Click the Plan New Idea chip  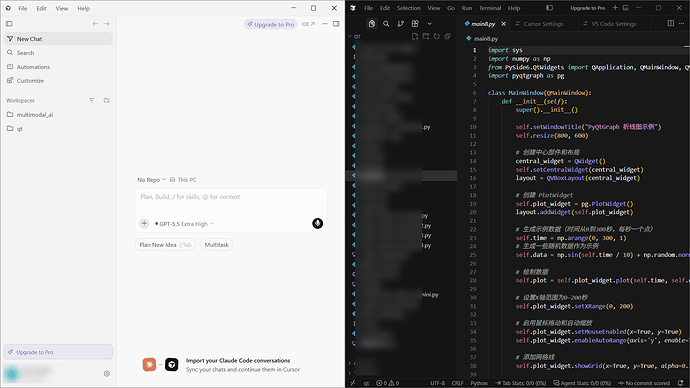click(x=165, y=245)
